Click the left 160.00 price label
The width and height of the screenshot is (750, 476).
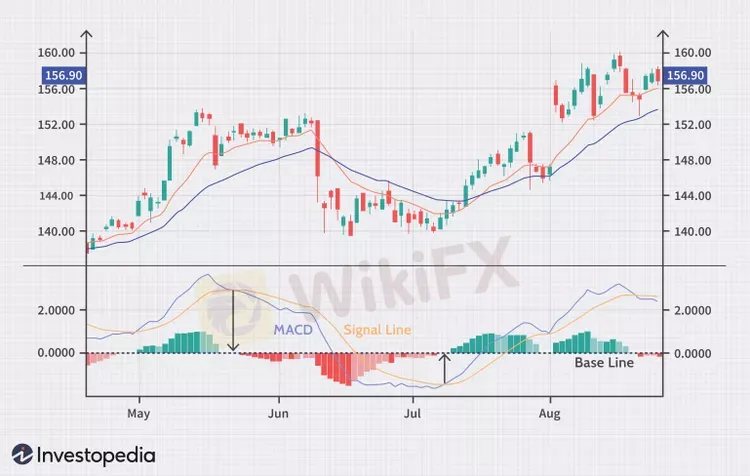56,53
